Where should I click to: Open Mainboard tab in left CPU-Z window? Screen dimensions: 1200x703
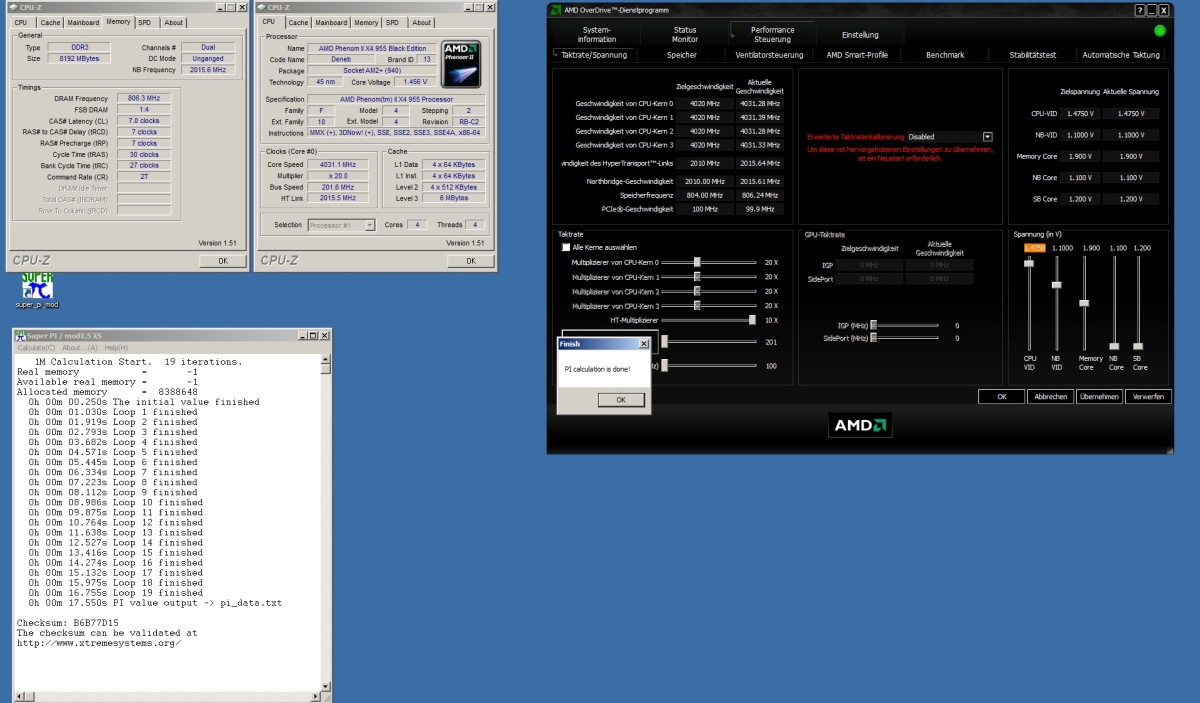click(x=84, y=22)
